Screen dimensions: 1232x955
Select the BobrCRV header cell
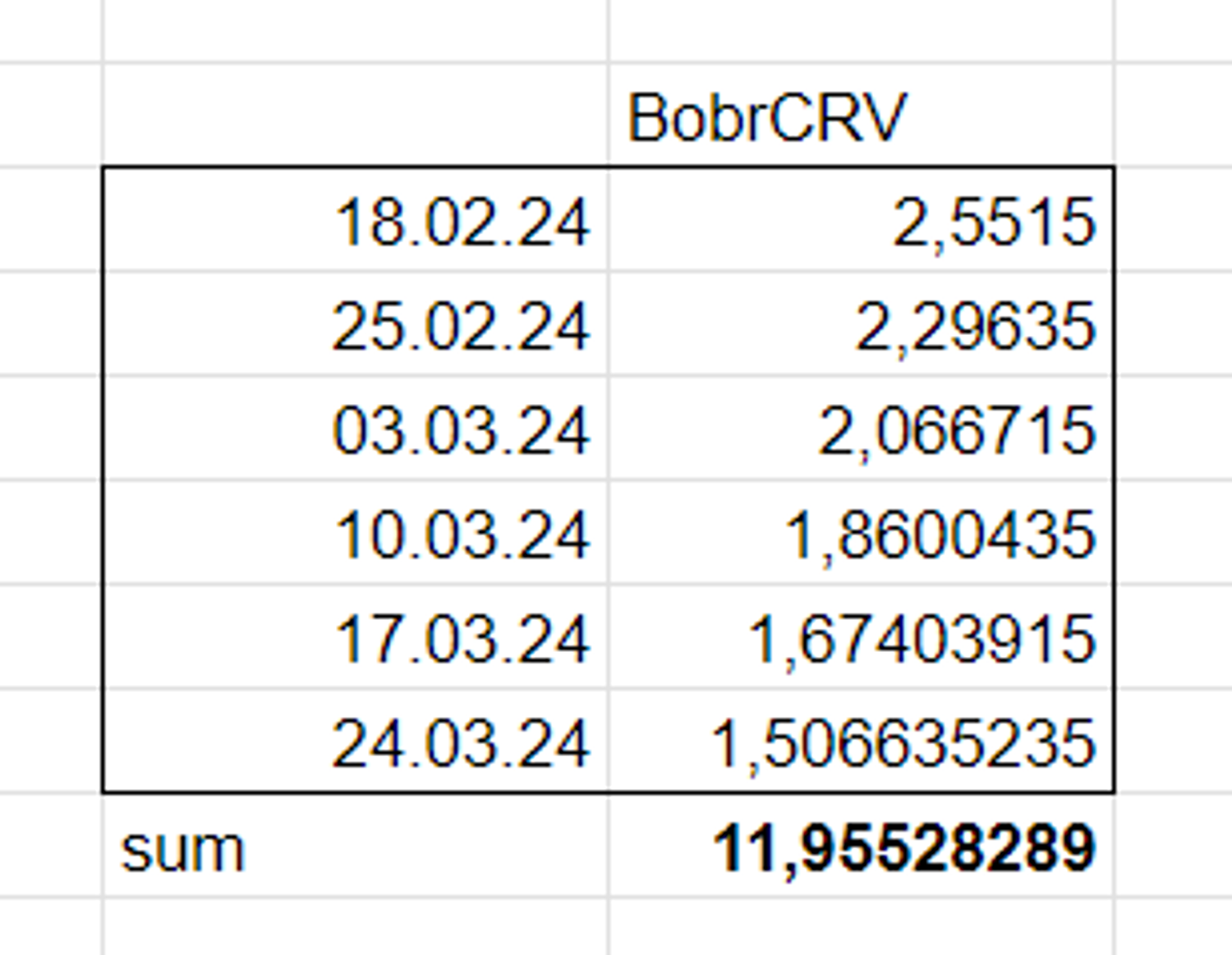click(x=861, y=116)
